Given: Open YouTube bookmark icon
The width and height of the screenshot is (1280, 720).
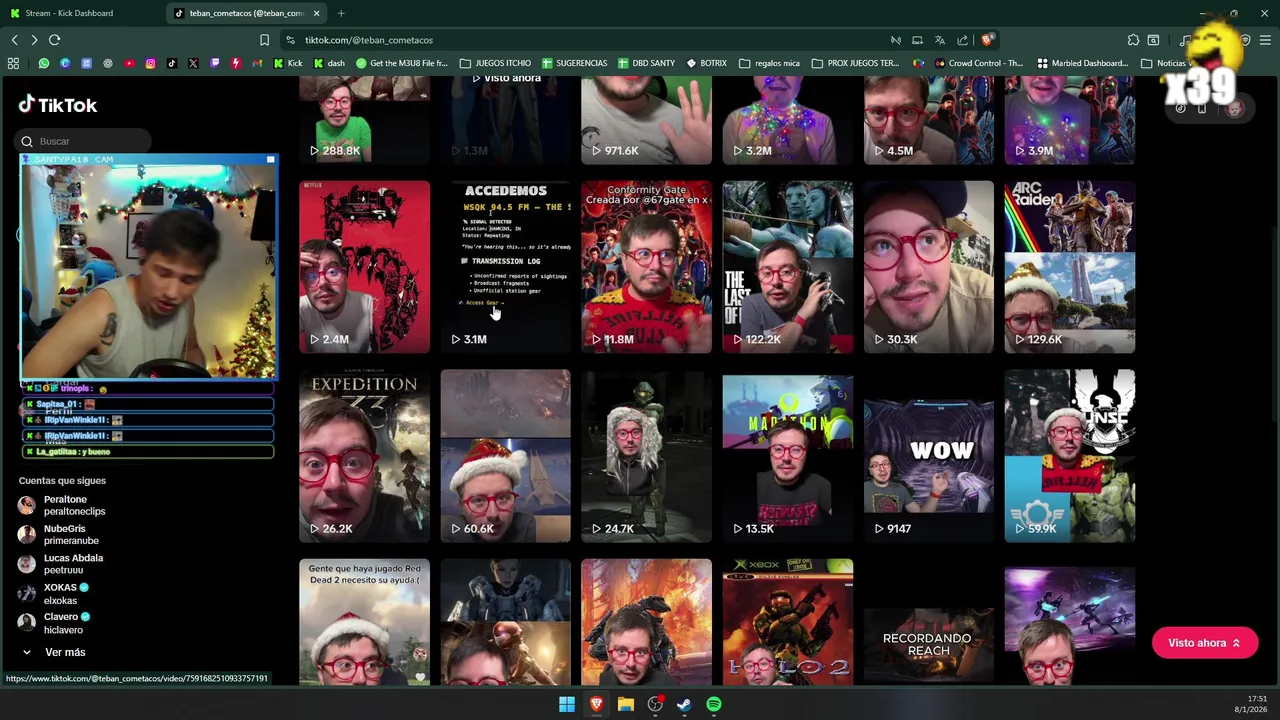Looking at the screenshot, I should point(129,63).
